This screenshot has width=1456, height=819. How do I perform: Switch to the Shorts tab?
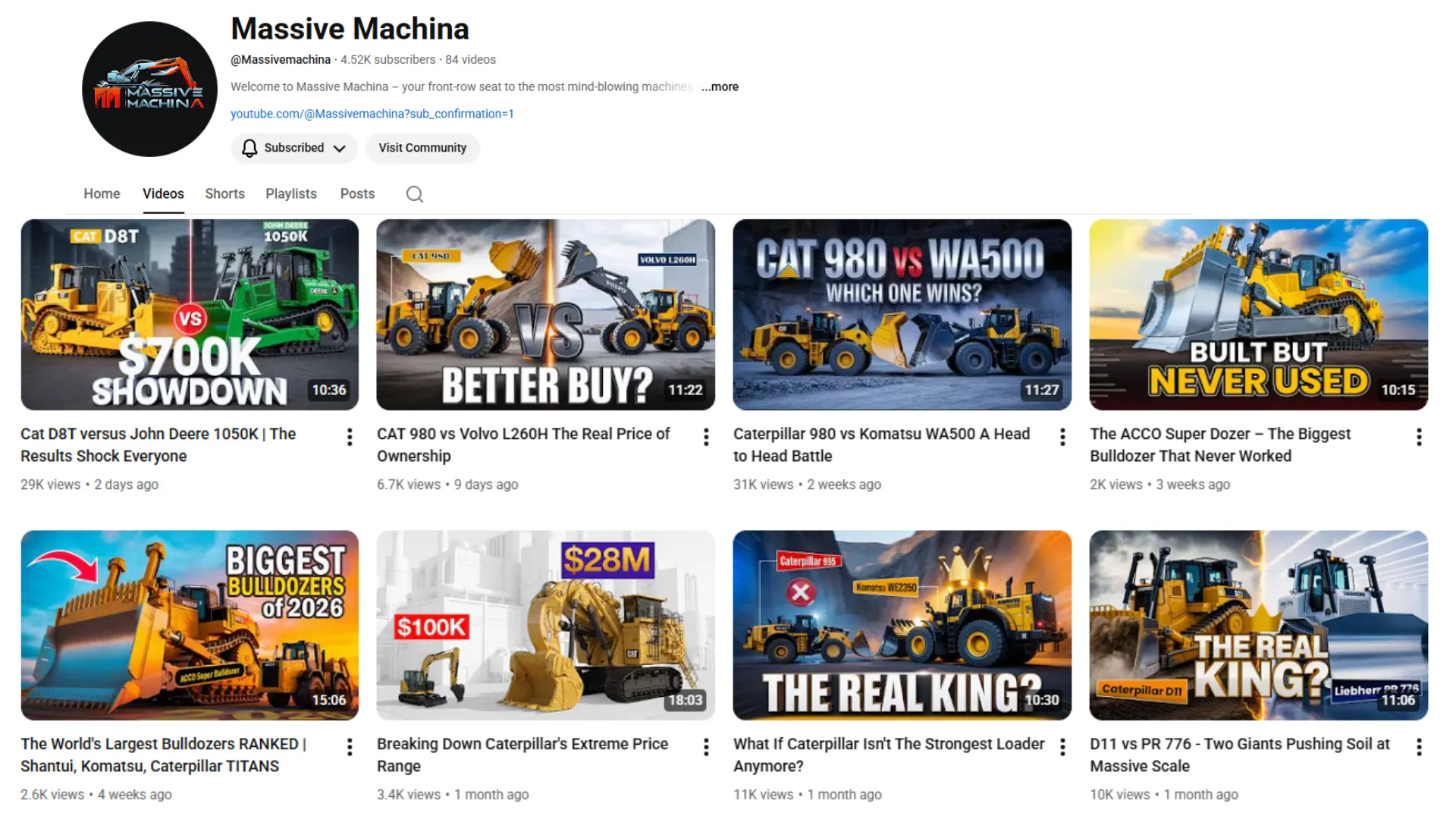click(224, 193)
